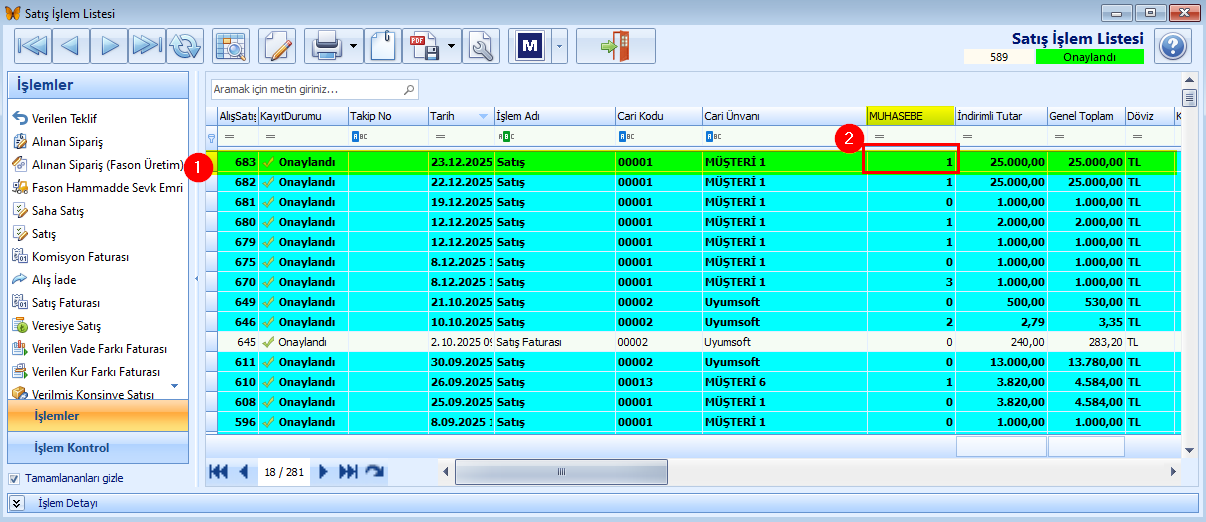1206x522 pixels.
Task: Click the edit record pencil icon
Action: [278, 46]
